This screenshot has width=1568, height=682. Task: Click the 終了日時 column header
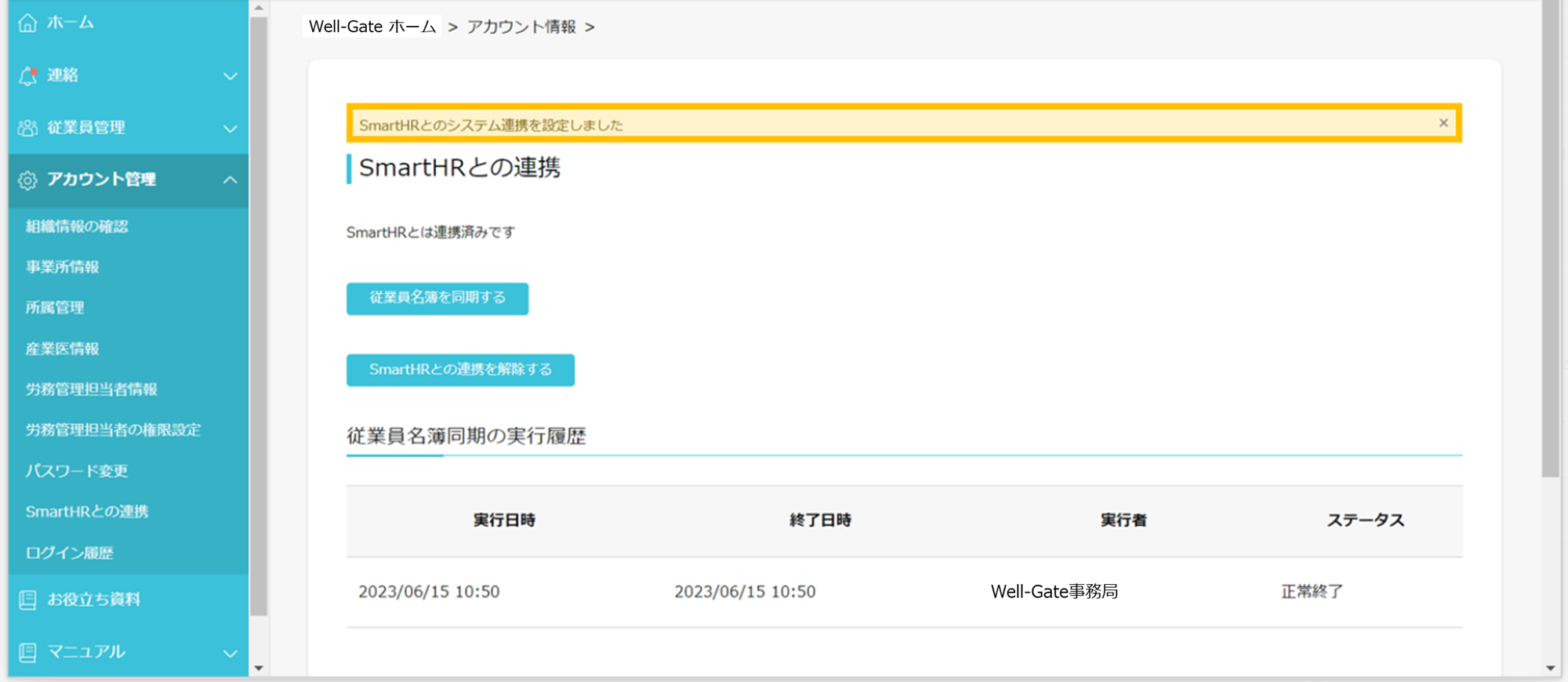(820, 521)
